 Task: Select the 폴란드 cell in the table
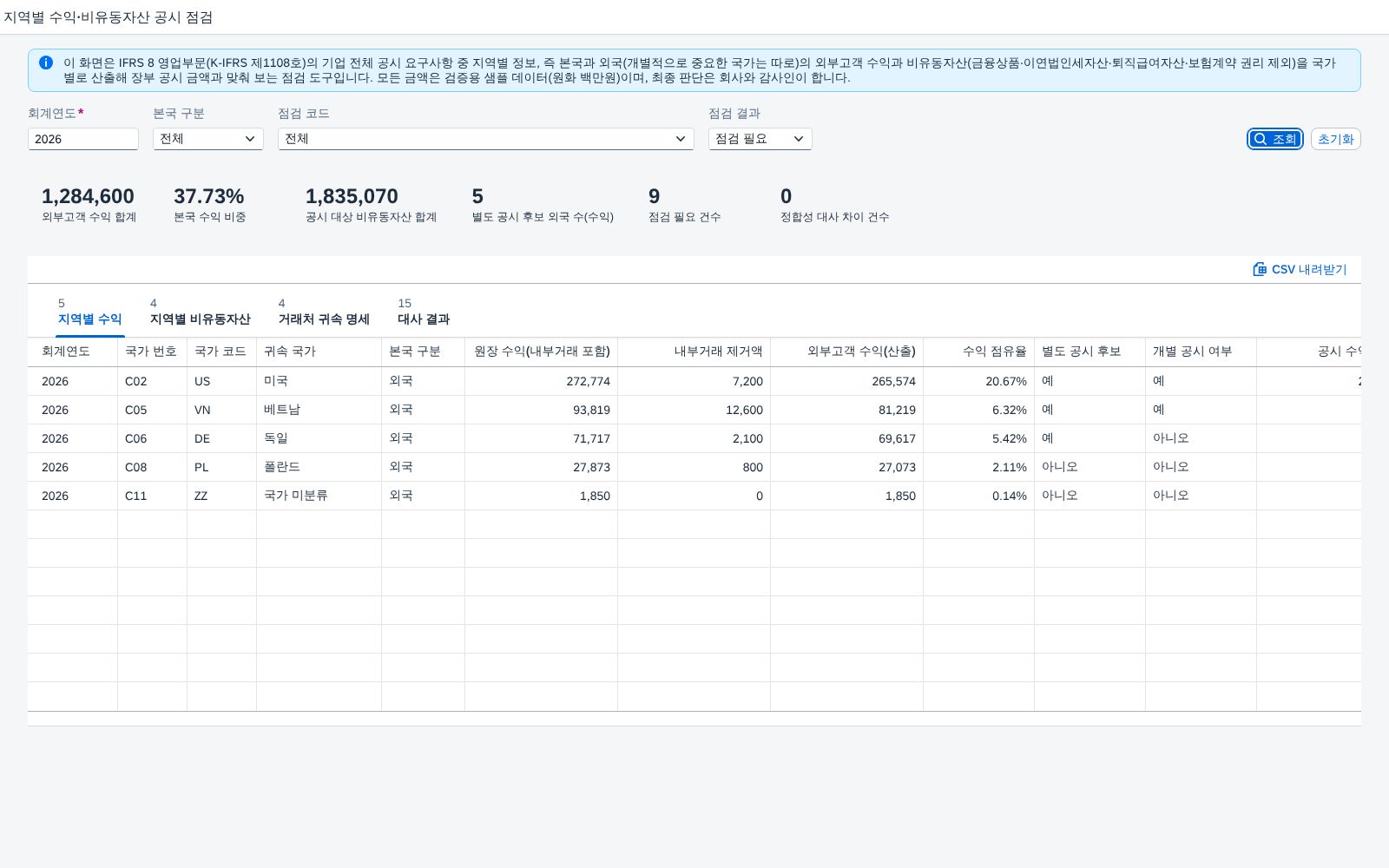click(x=319, y=467)
